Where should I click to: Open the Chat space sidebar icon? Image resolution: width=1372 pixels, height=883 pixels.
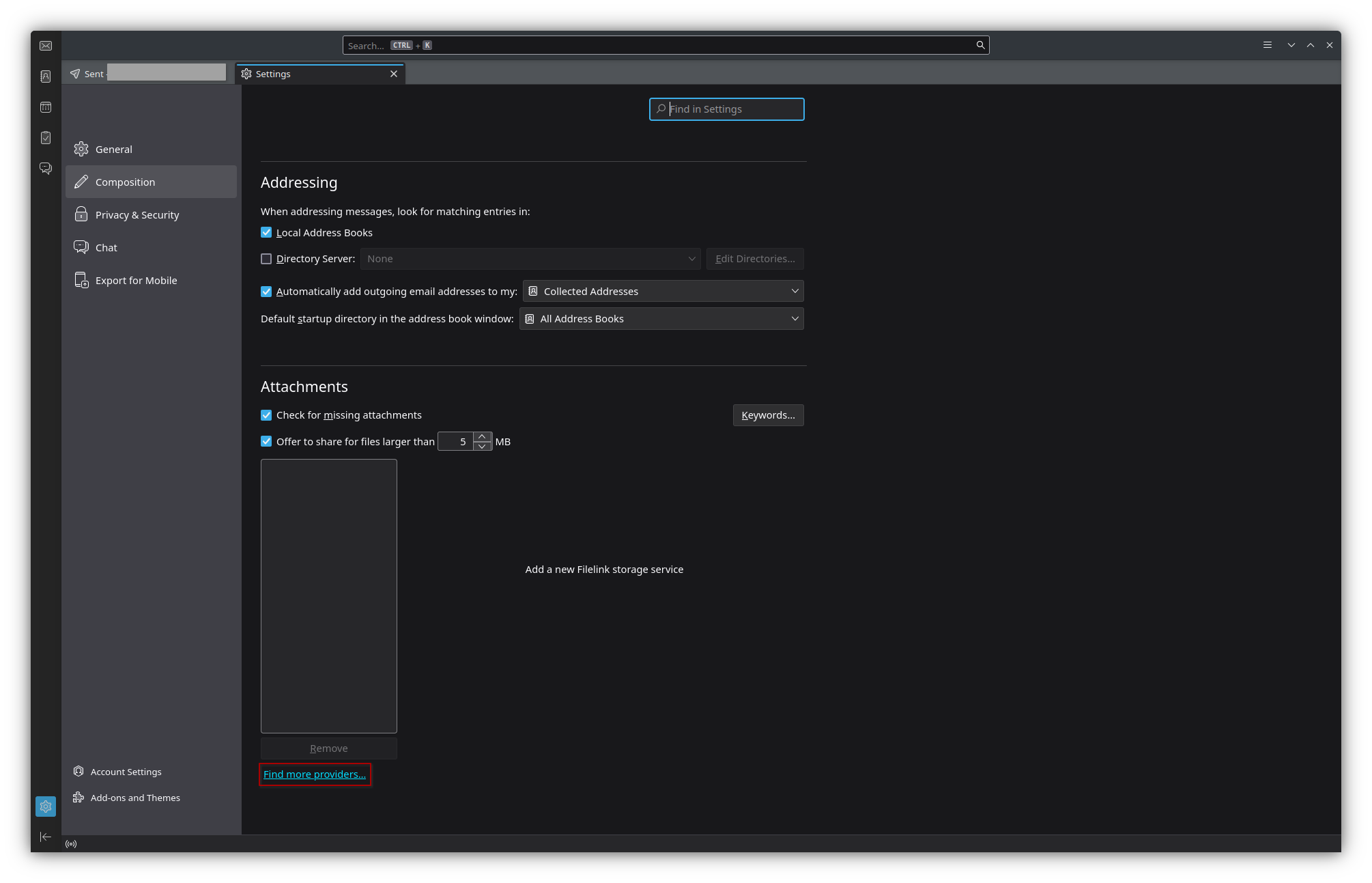point(46,168)
